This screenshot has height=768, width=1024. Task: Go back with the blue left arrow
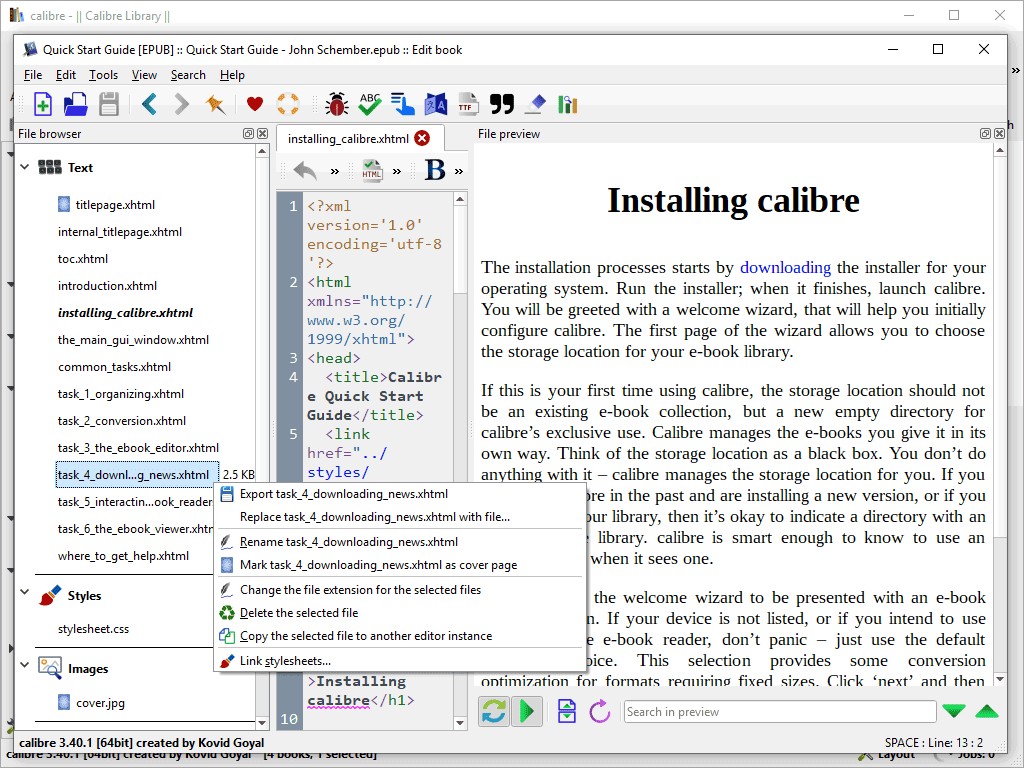click(x=150, y=104)
